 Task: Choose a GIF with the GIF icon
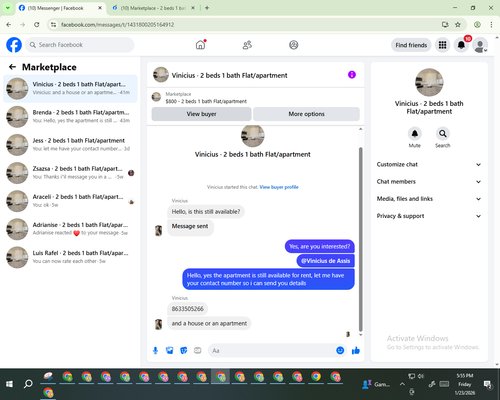pos(198,350)
